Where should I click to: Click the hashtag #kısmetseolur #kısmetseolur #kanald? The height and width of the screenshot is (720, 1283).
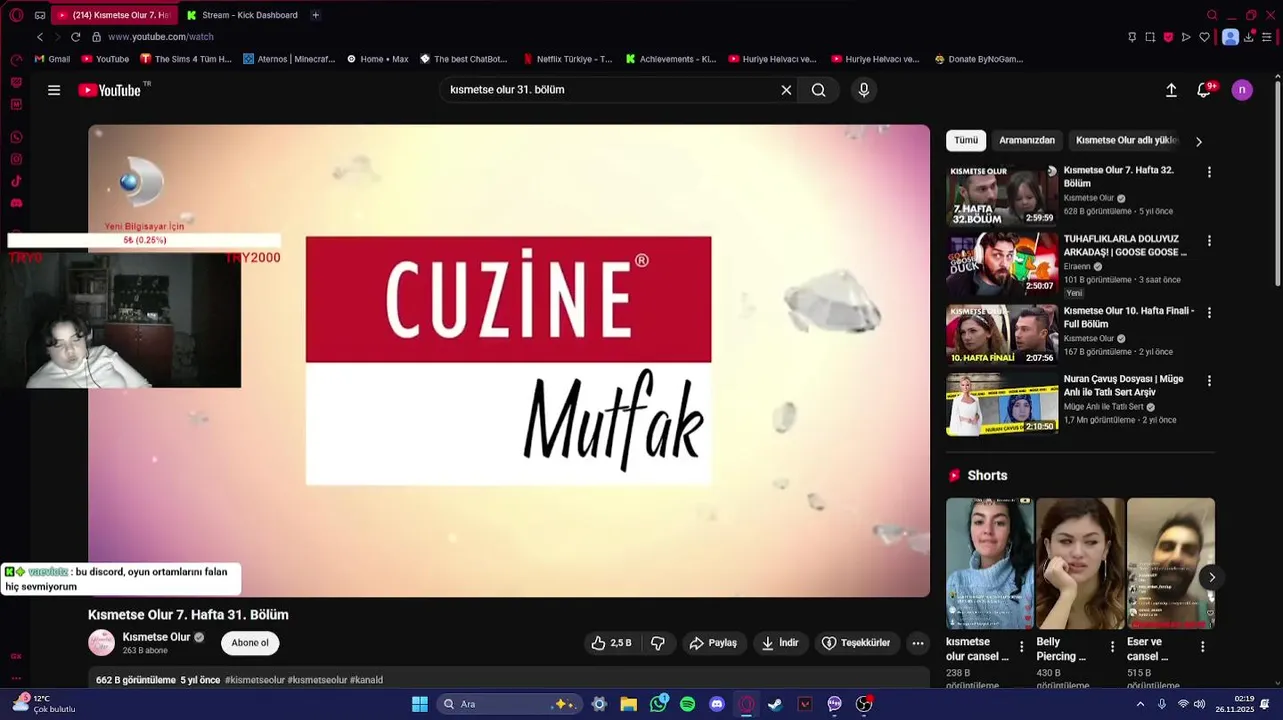[304, 680]
